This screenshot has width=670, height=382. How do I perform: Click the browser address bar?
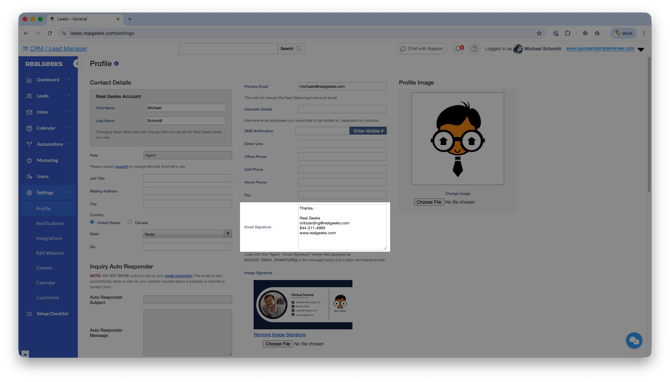point(299,33)
